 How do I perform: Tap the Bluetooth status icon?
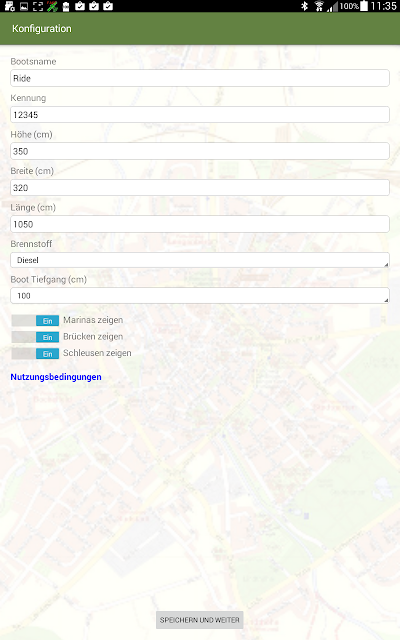(304, 6)
